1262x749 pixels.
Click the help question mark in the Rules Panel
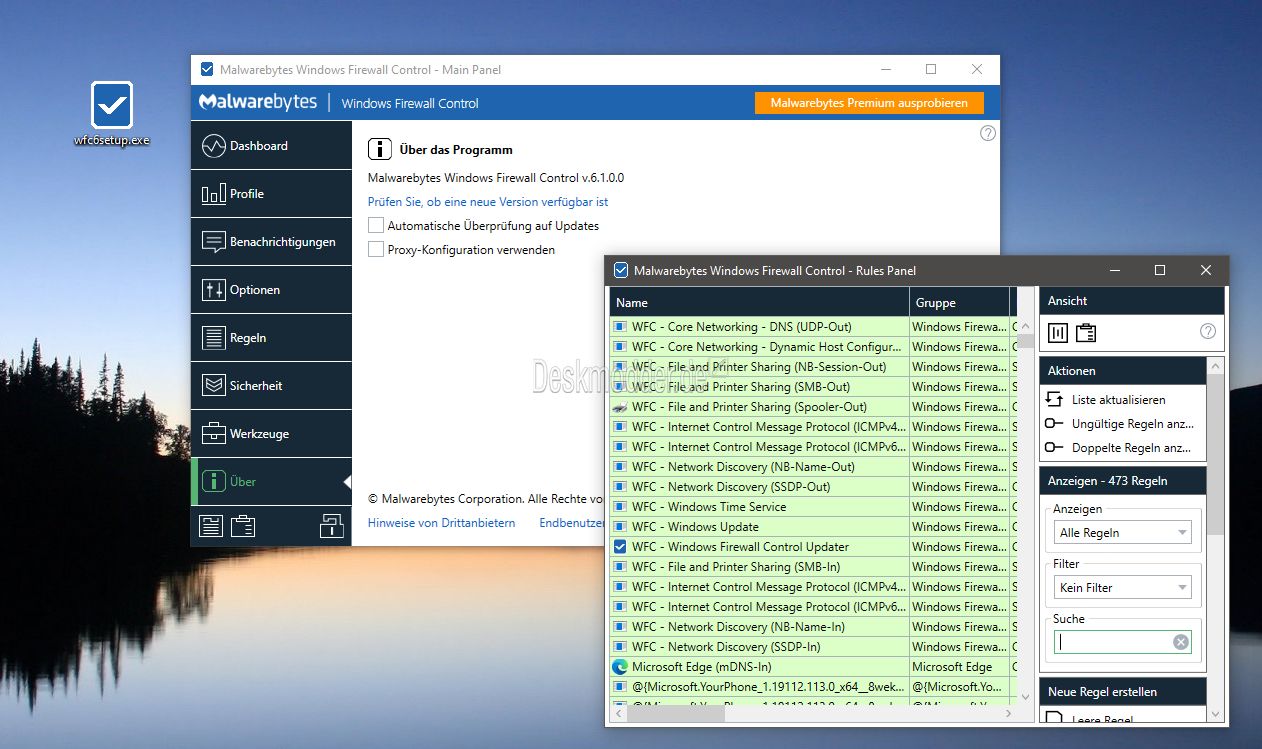point(1208,332)
